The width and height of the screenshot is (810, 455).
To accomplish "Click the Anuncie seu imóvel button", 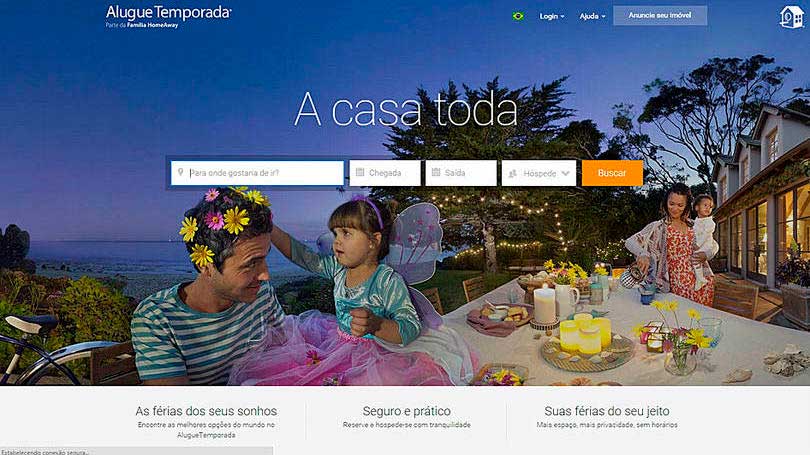I will point(660,15).
